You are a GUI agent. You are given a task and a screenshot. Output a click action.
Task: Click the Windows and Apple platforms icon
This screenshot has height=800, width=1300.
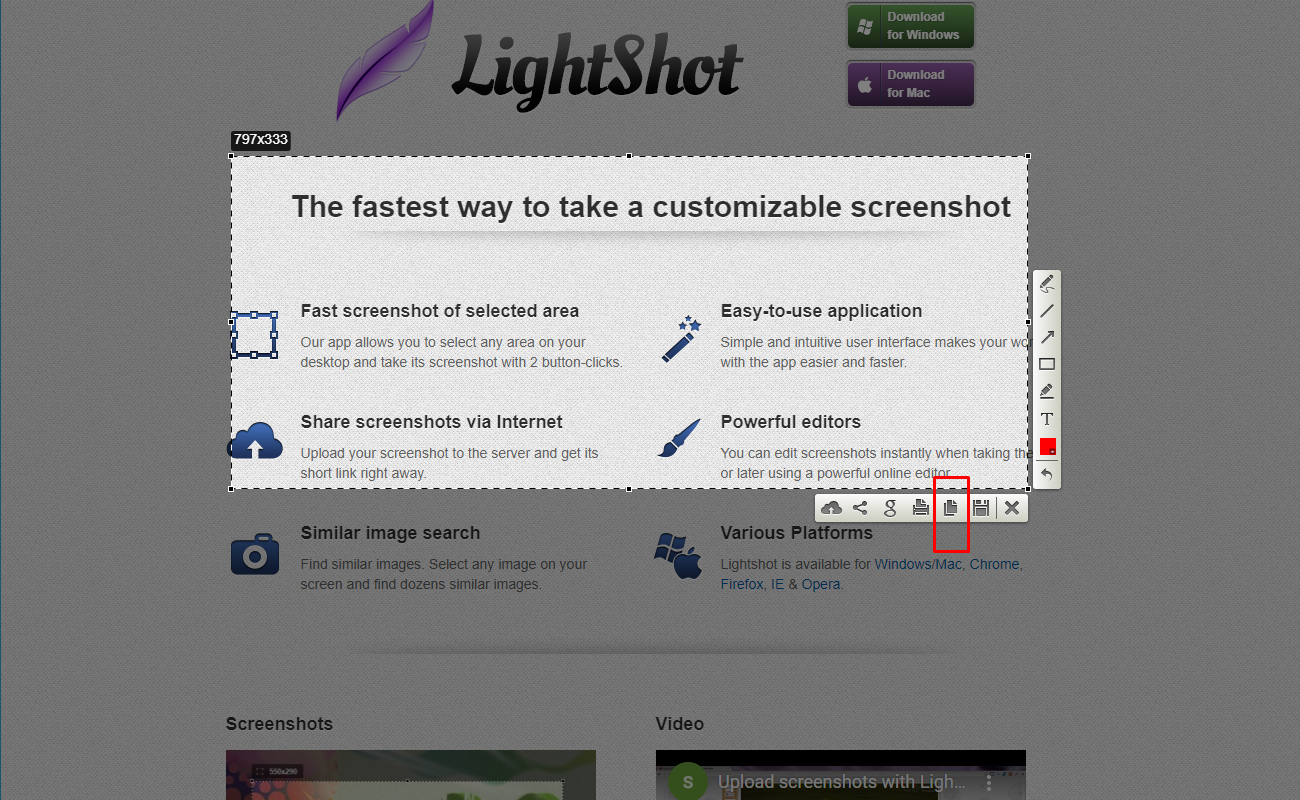(x=678, y=556)
